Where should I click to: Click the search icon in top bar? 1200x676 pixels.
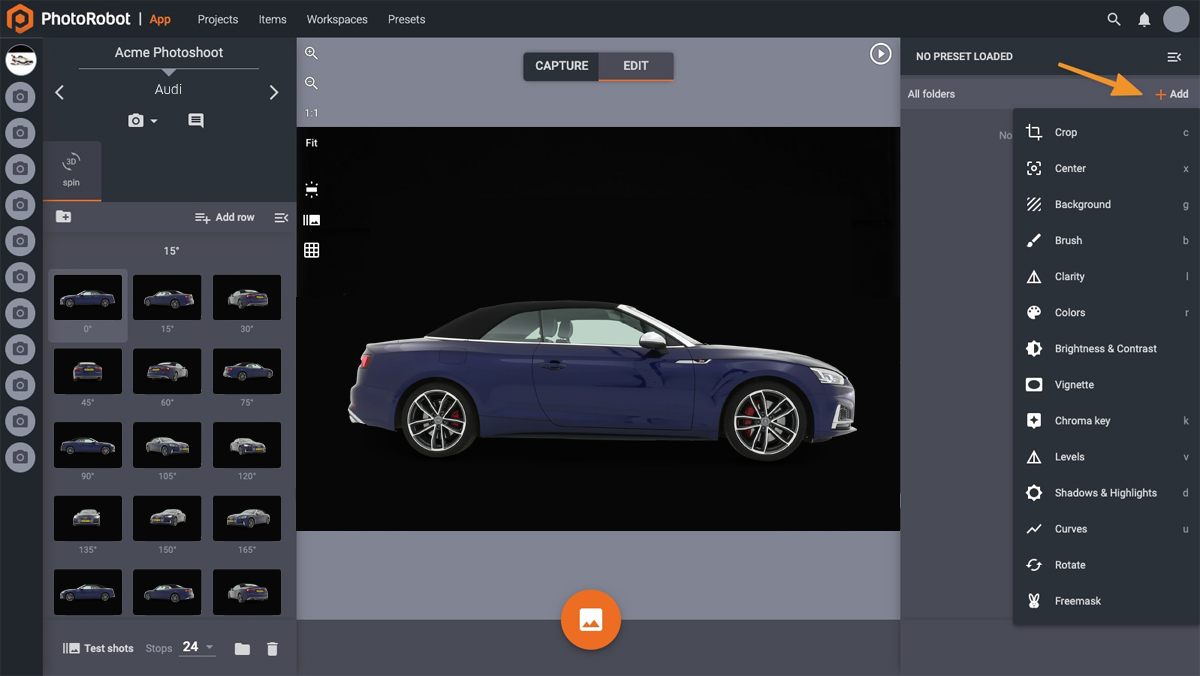click(x=1114, y=19)
